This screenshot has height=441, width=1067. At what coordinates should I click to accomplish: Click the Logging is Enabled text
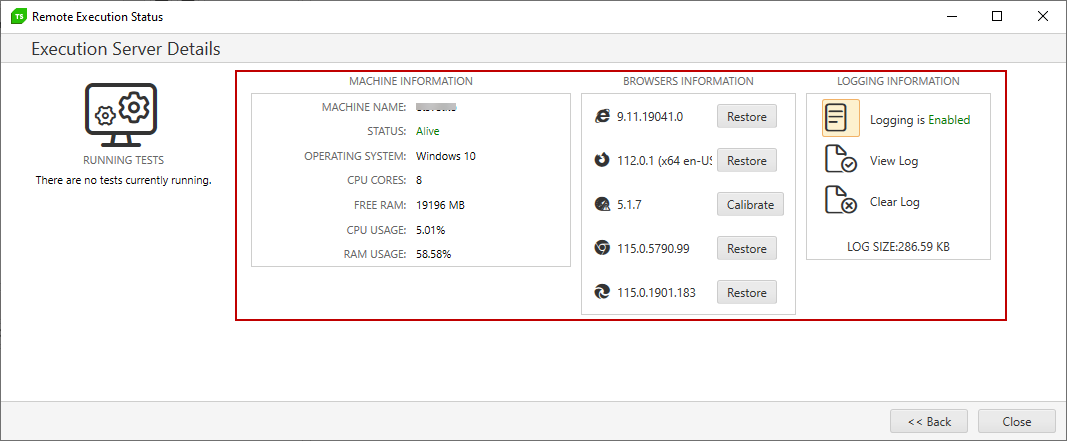coord(920,120)
